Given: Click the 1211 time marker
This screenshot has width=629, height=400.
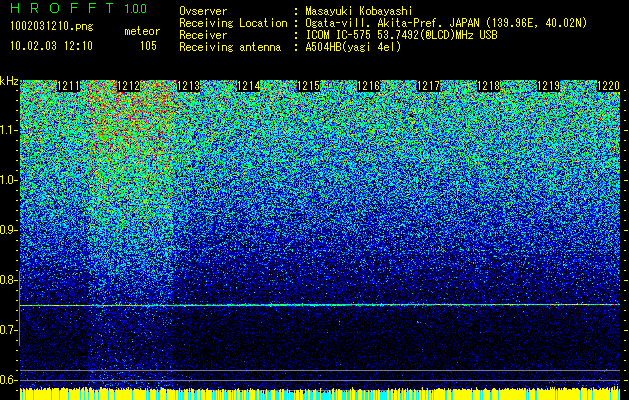Looking at the screenshot, I should pos(69,86).
